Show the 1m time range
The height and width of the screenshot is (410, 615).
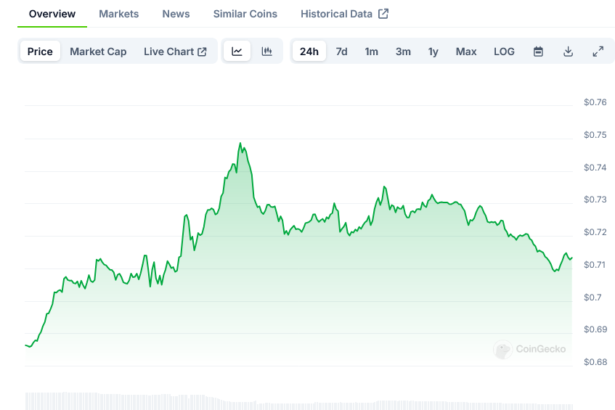[371, 51]
